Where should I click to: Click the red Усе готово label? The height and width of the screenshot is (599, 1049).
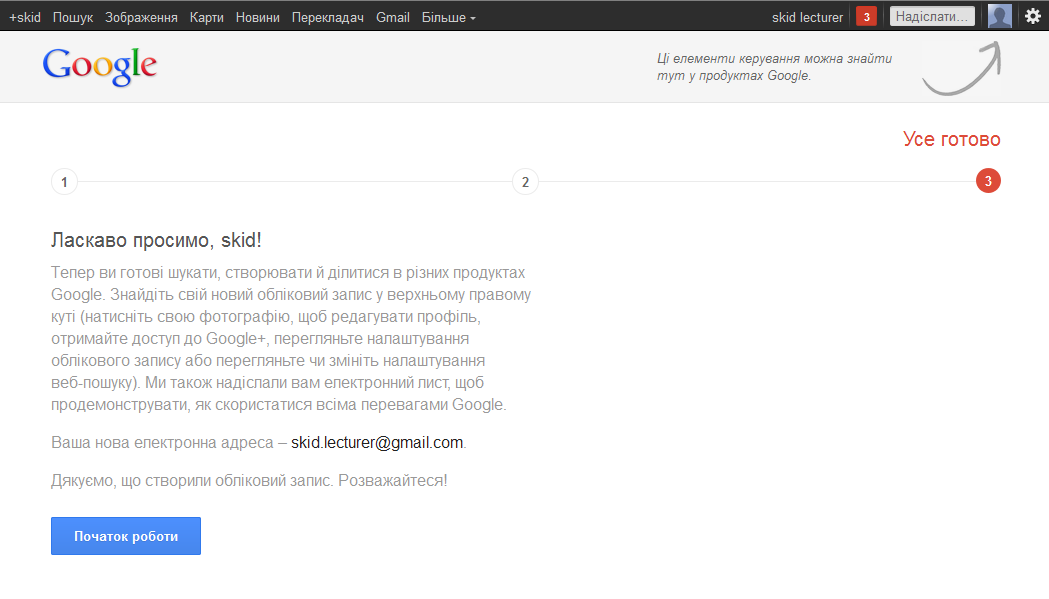point(951,139)
